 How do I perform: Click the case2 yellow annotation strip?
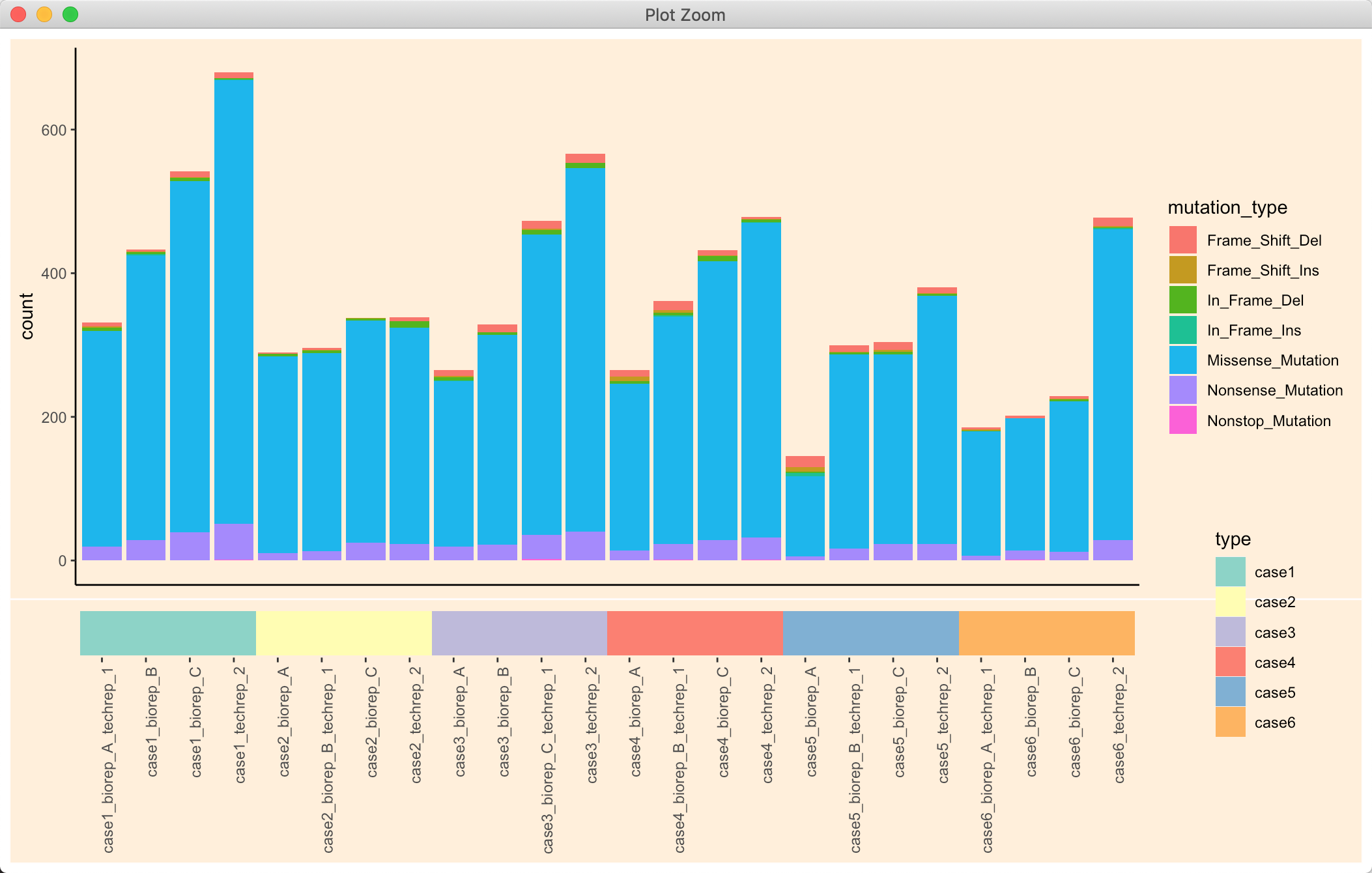pyautogui.click(x=344, y=633)
